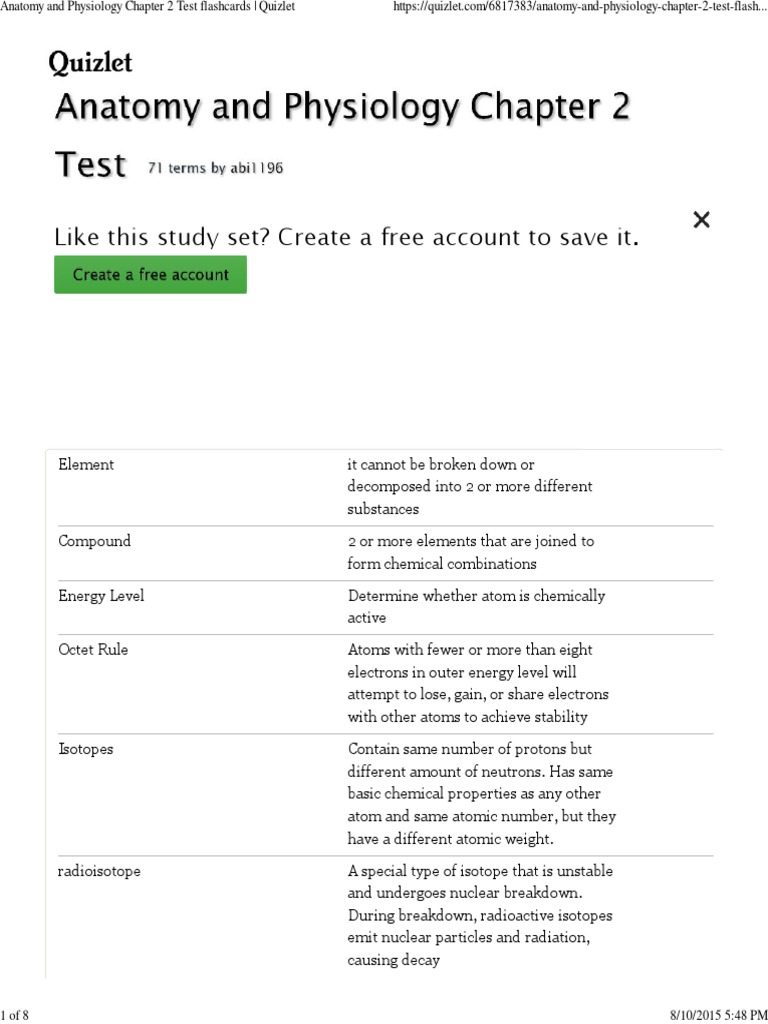Open the abi1196 author profile link
This screenshot has height=1024, width=768.
[256, 169]
